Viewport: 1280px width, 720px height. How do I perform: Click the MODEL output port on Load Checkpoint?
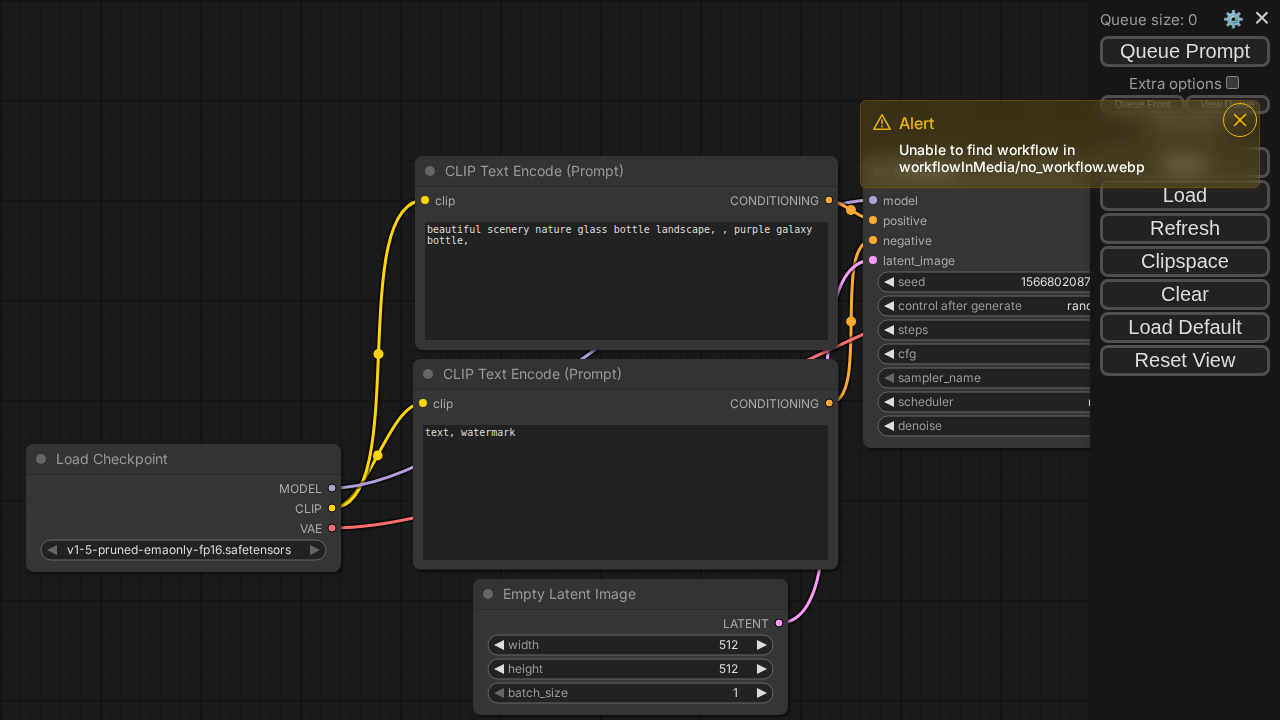point(332,489)
